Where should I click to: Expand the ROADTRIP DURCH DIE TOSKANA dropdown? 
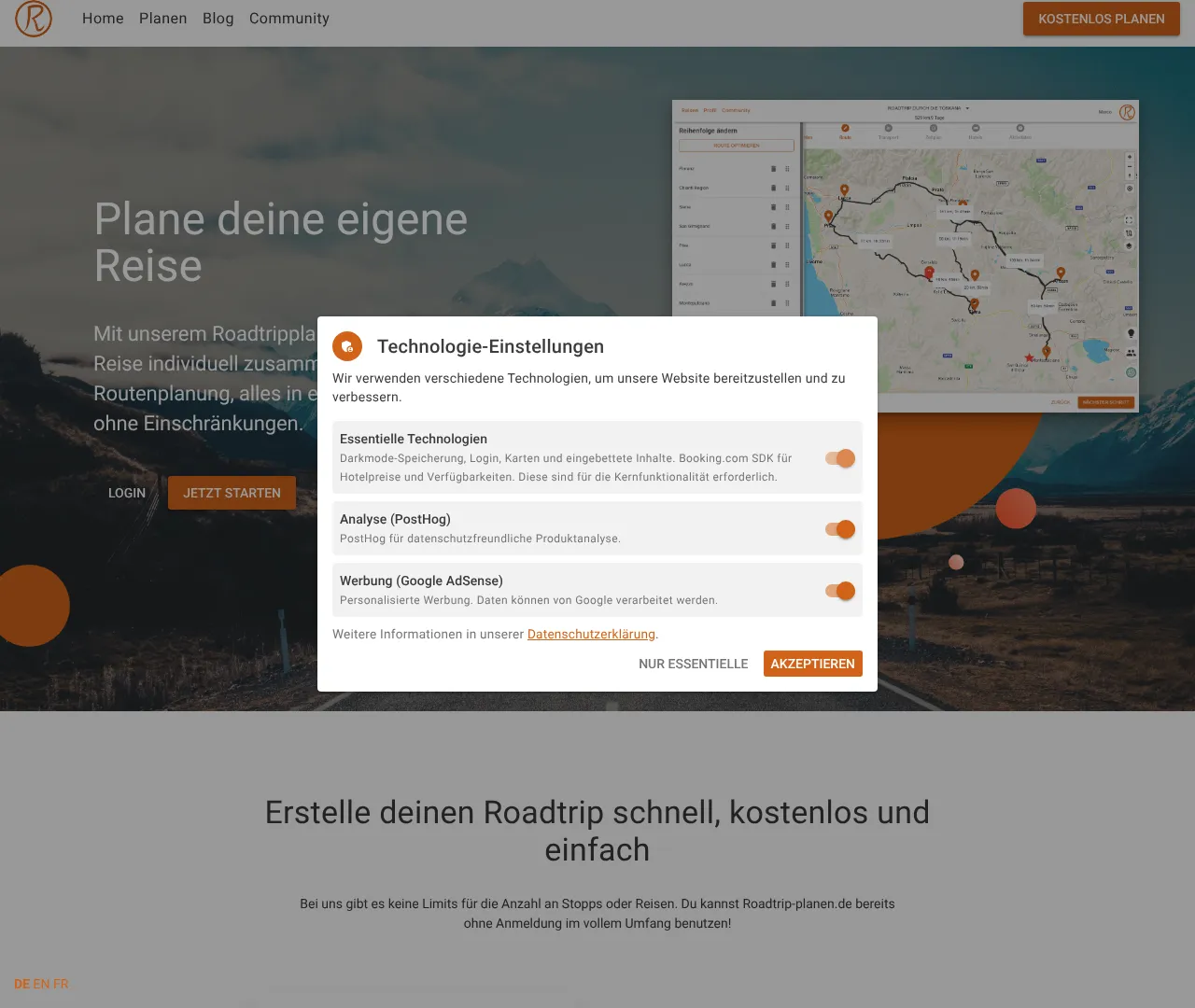click(967, 107)
